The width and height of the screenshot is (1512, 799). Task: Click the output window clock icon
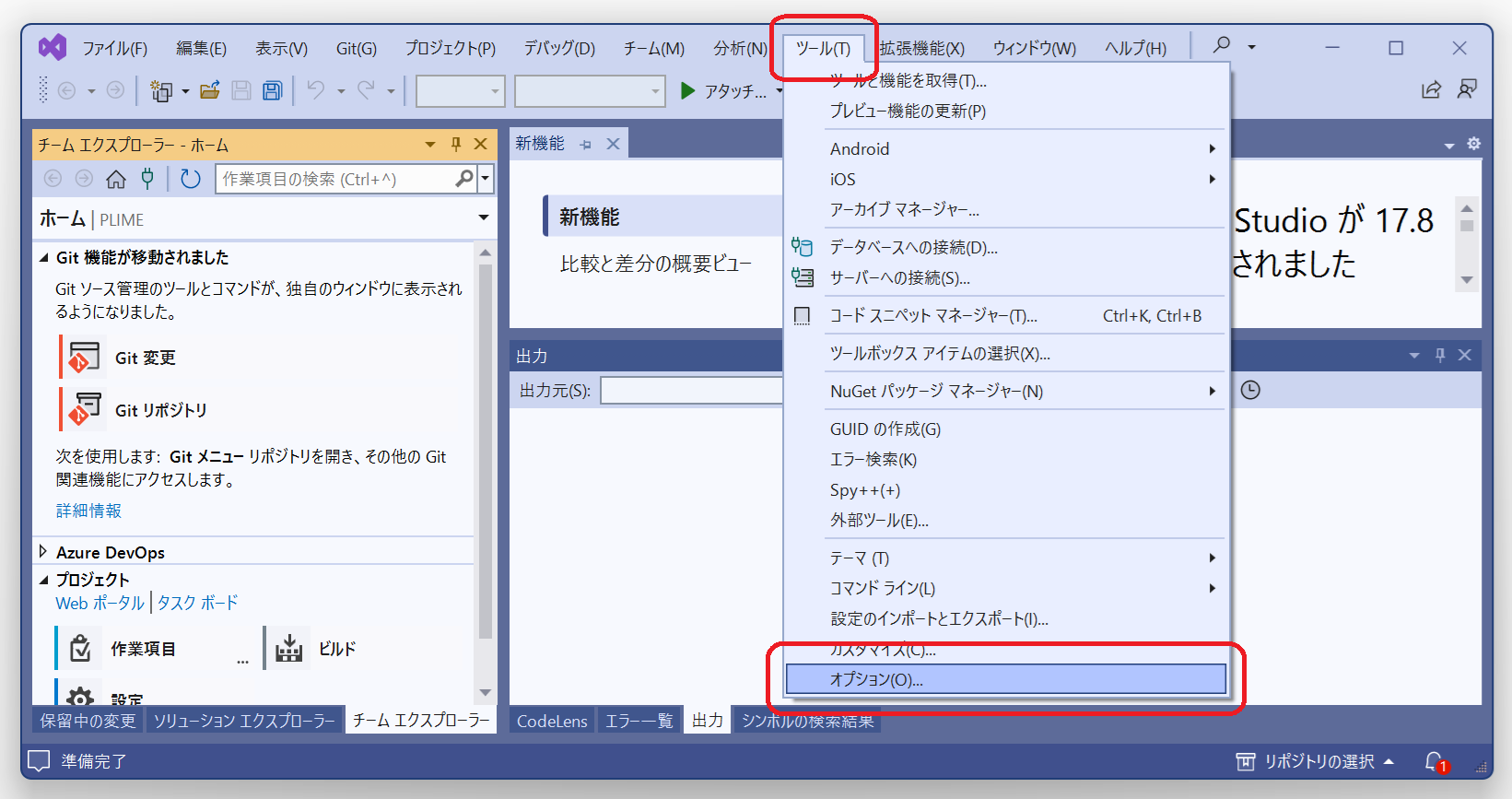click(x=1250, y=390)
